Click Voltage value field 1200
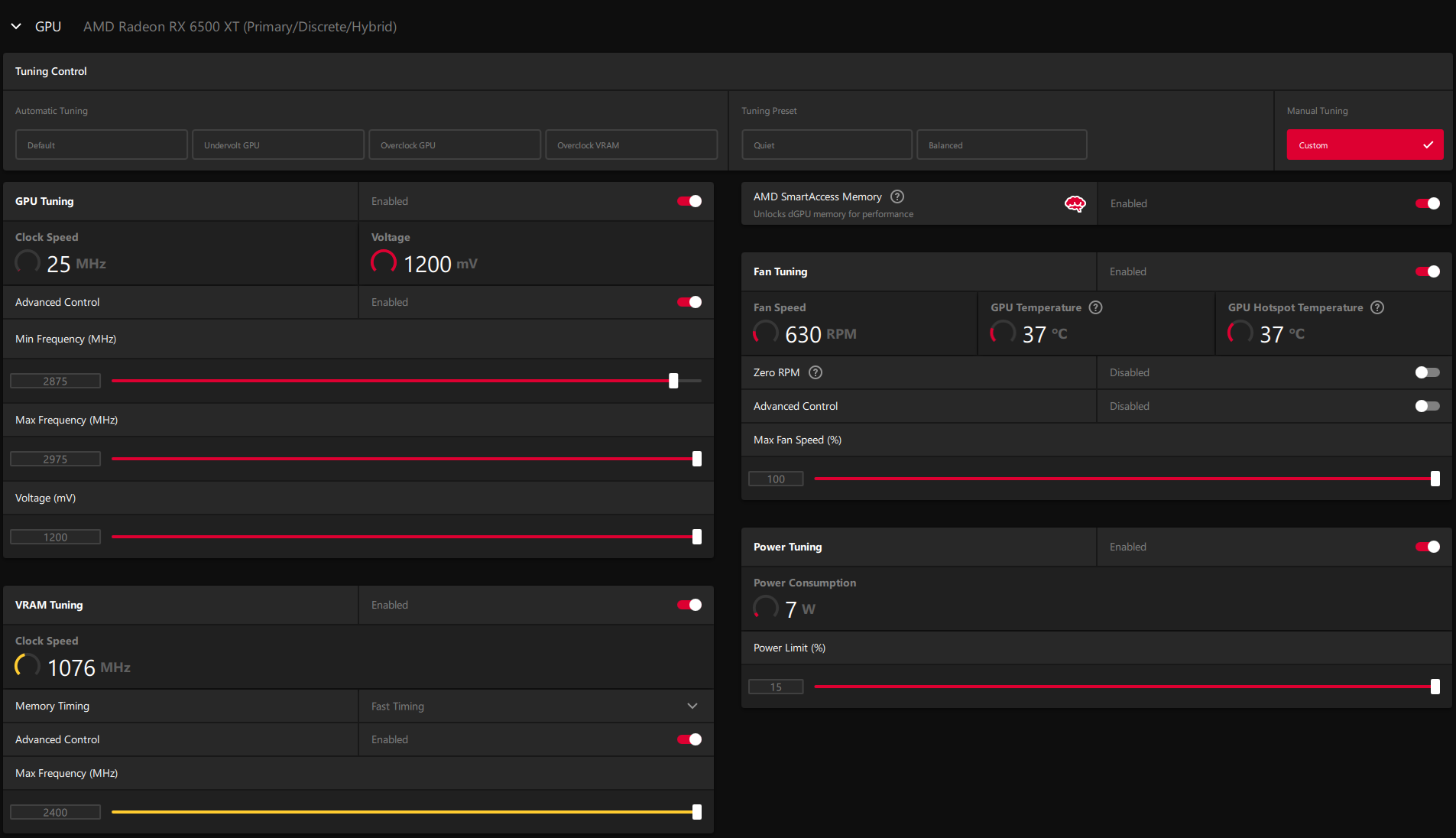This screenshot has height=838, width=1456. pyautogui.click(x=55, y=537)
